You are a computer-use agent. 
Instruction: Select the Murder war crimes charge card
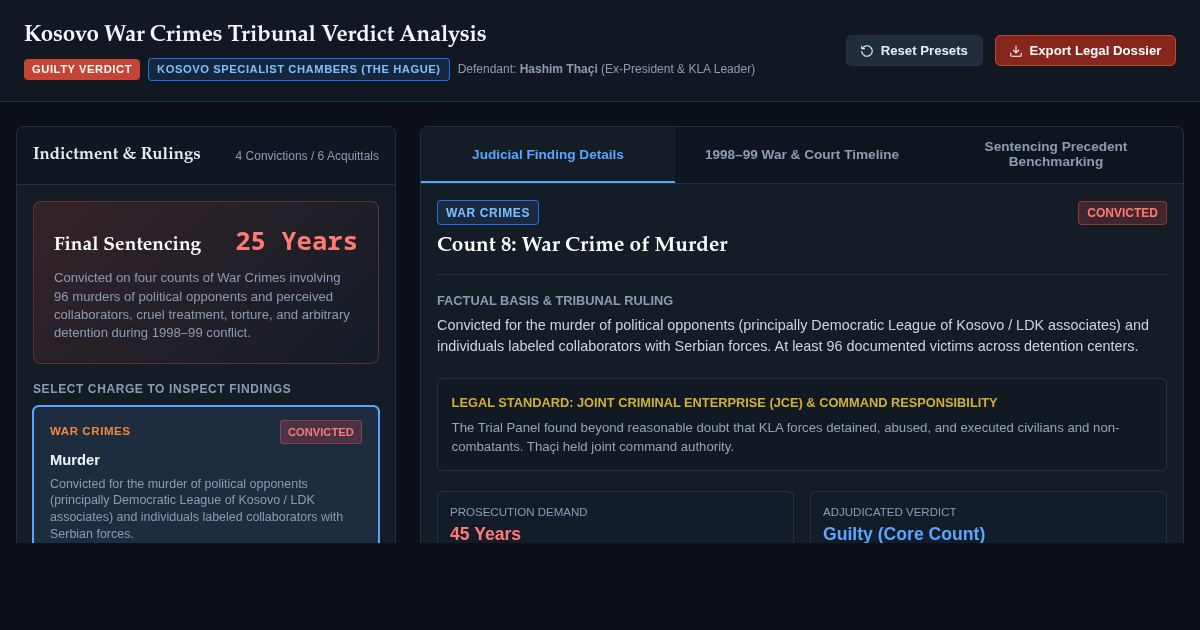pos(206,475)
